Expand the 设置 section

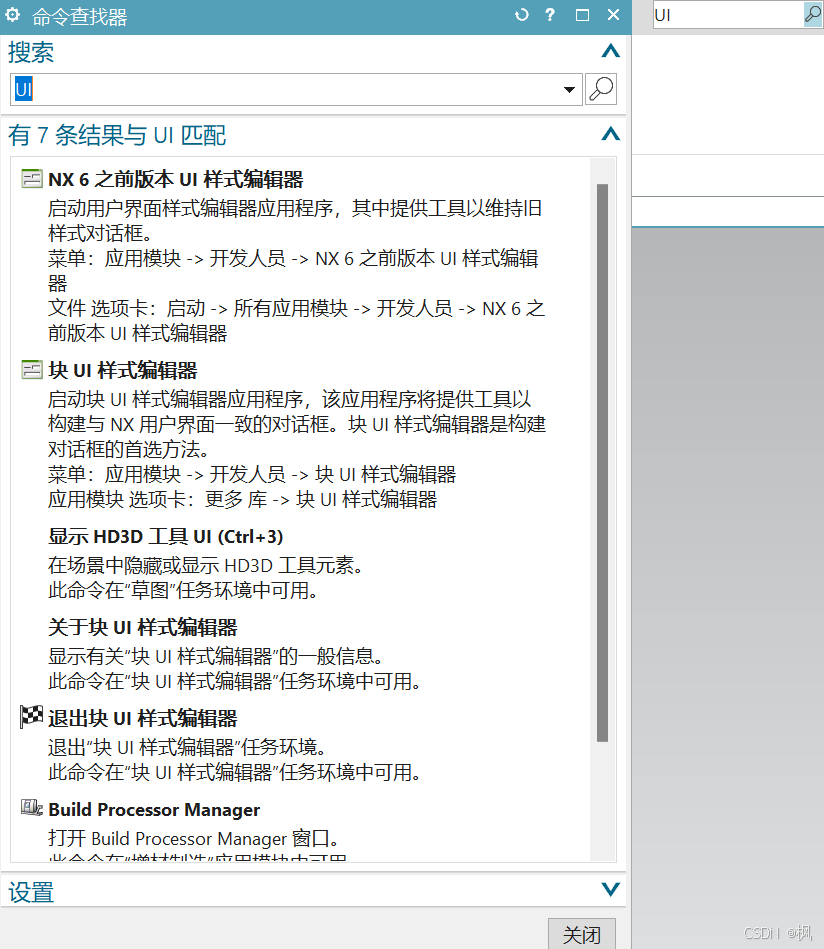click(611, 891)
